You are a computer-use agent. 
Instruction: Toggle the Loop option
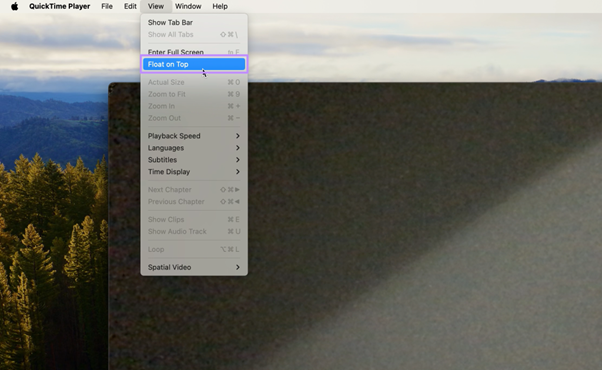click(x=194, y=249)
